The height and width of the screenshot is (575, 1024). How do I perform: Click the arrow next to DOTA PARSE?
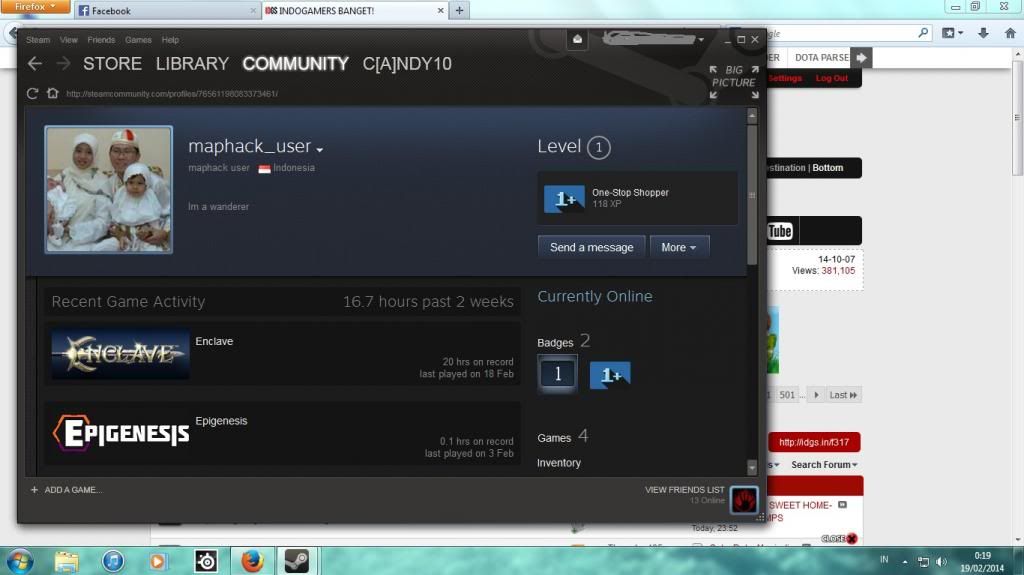pyautogui.click(x=861, y=58)
